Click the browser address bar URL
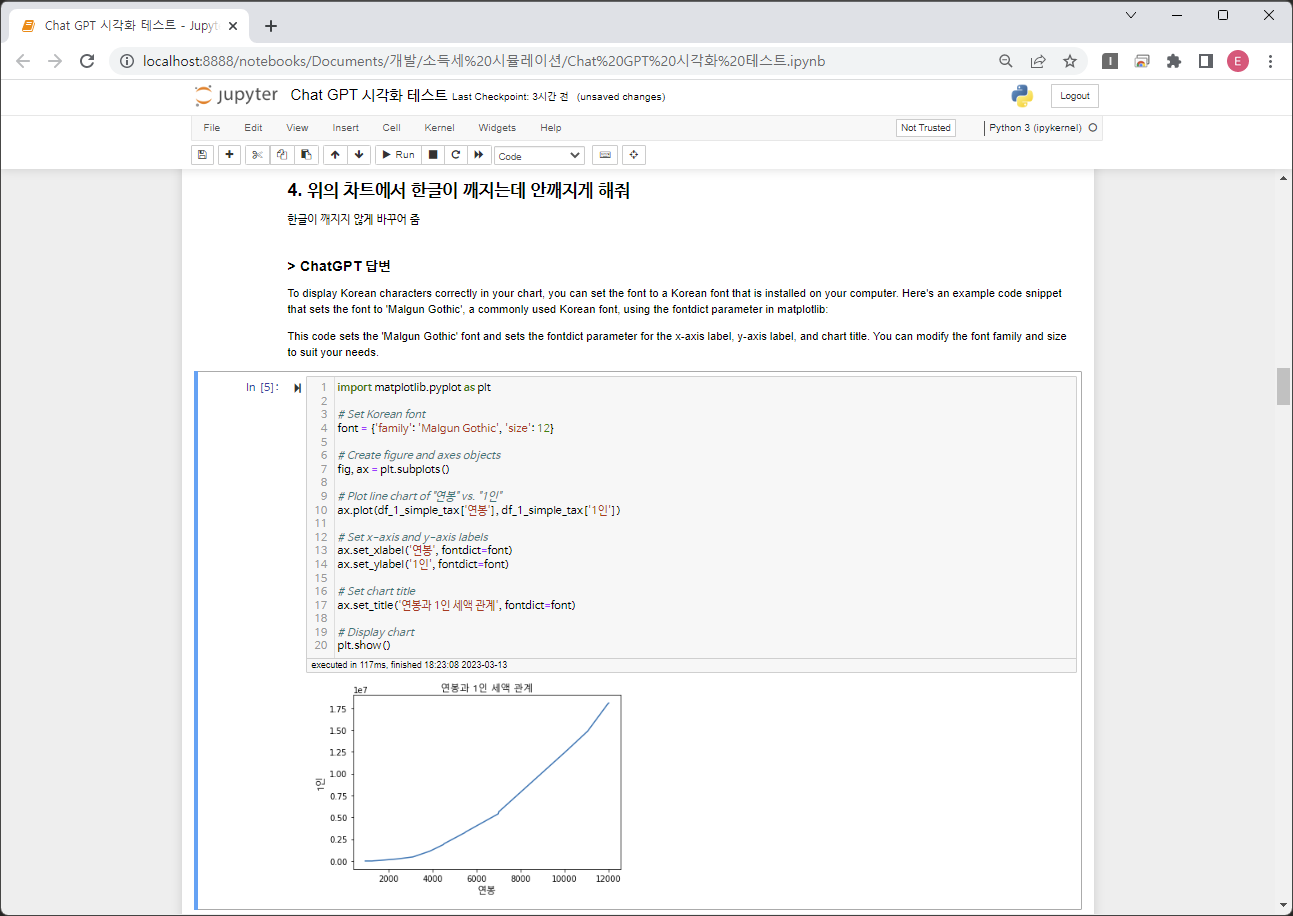The image size is (1293, 916). pos(484,61)
